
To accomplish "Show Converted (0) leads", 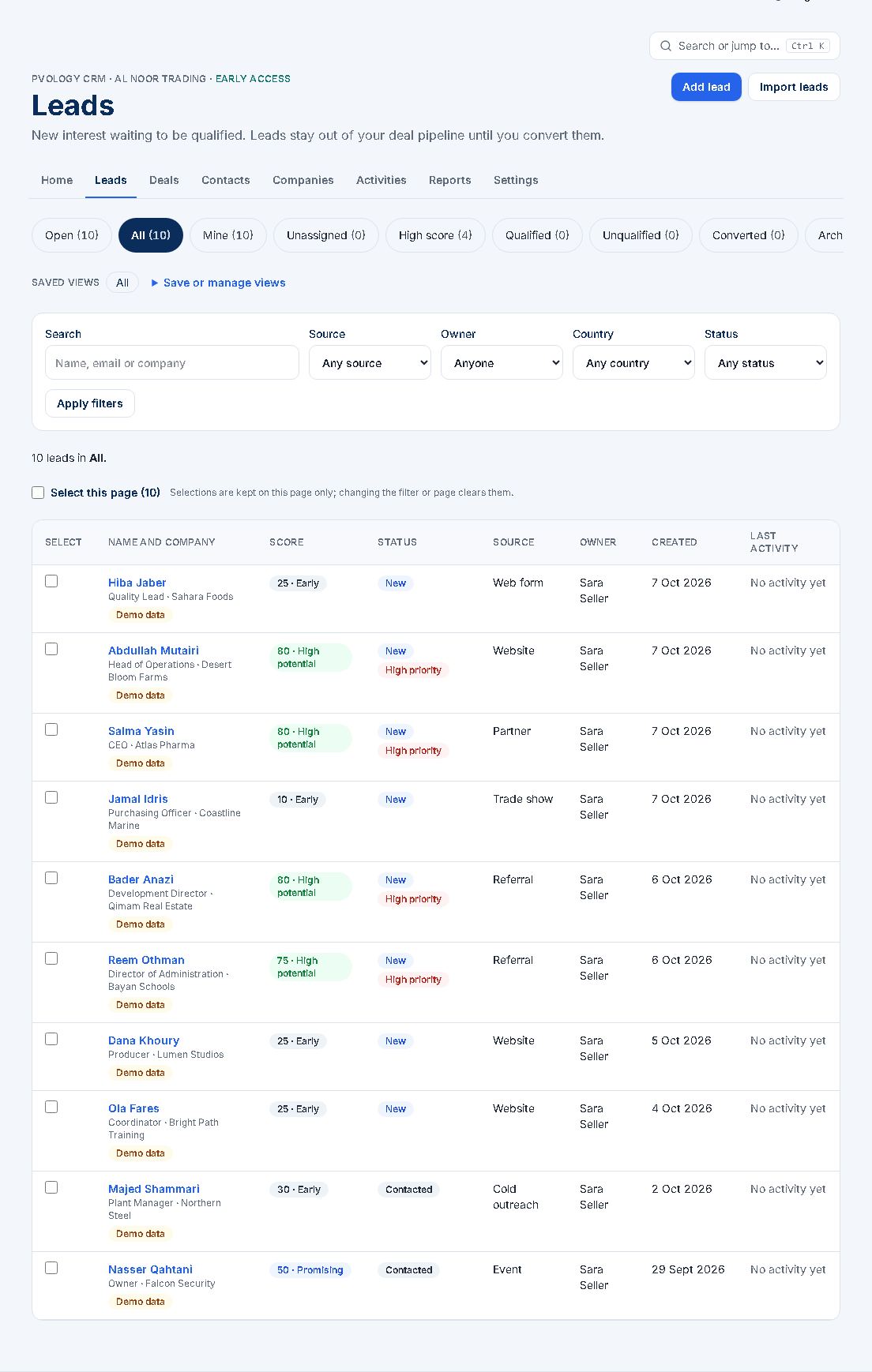I will [x=749, y=235].
